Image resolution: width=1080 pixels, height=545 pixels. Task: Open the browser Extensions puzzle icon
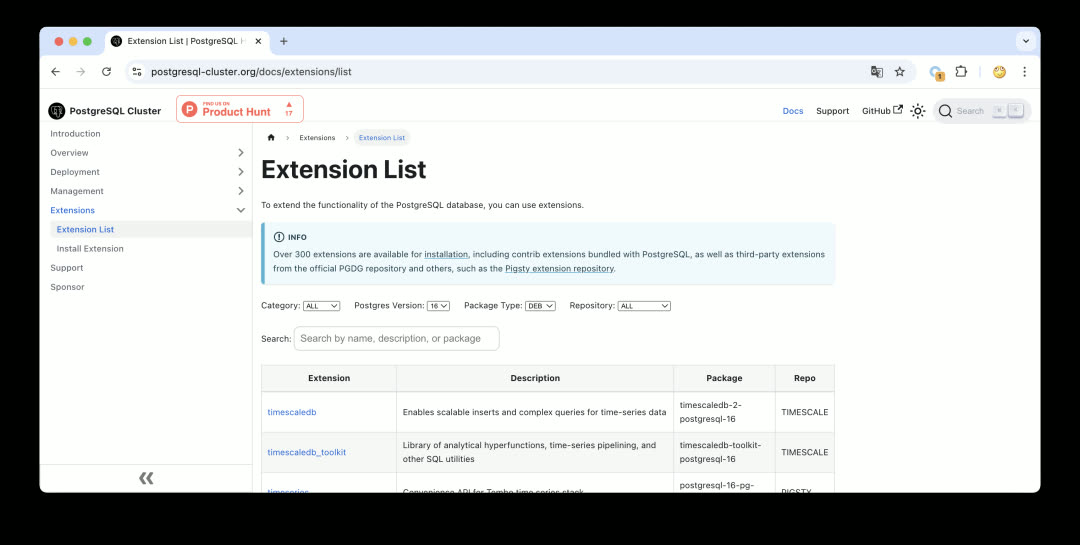coord(961,72)
